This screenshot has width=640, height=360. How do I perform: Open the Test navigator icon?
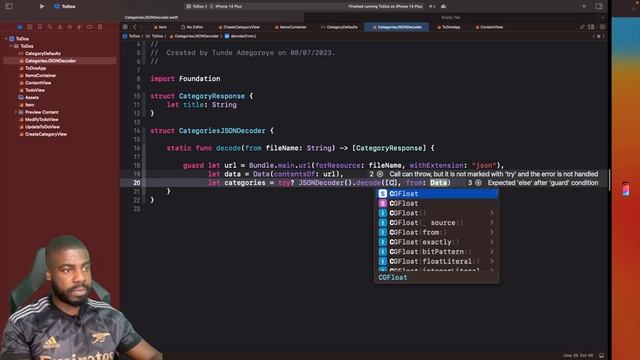pyautogui.click(x=69, y=27)
